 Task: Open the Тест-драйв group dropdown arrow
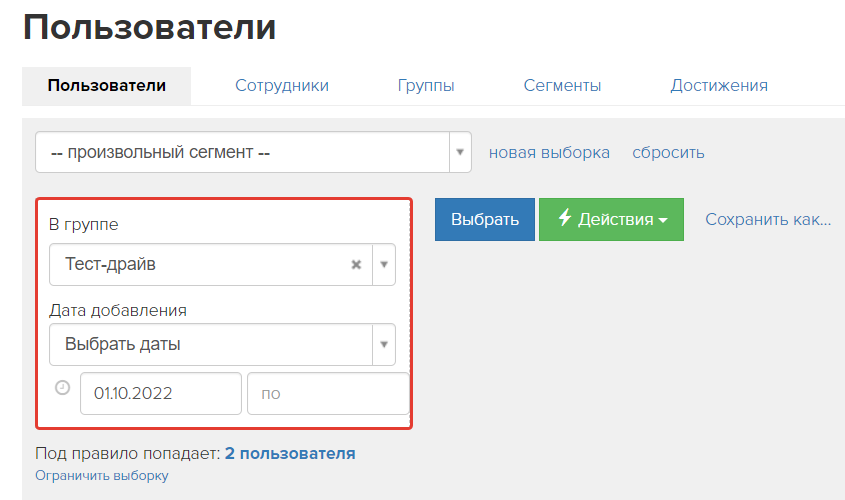pos(384,265)
